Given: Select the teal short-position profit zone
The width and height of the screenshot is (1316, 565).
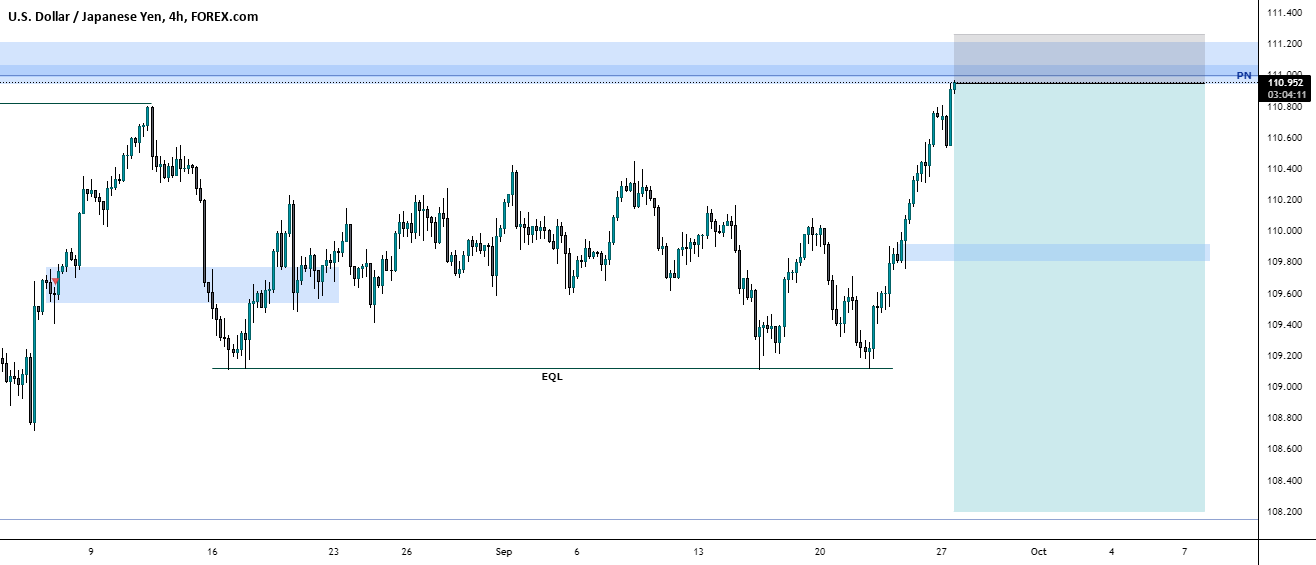Looking at the screenshot, I should pyautogui.click(x=1079, y=297).
